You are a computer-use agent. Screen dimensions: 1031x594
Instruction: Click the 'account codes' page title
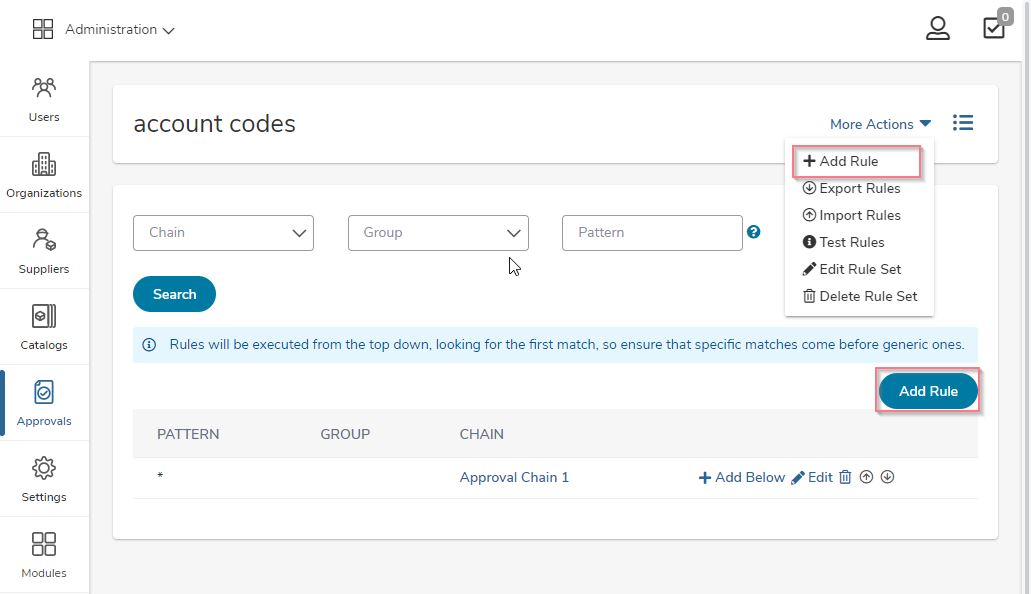coord(214,124)
